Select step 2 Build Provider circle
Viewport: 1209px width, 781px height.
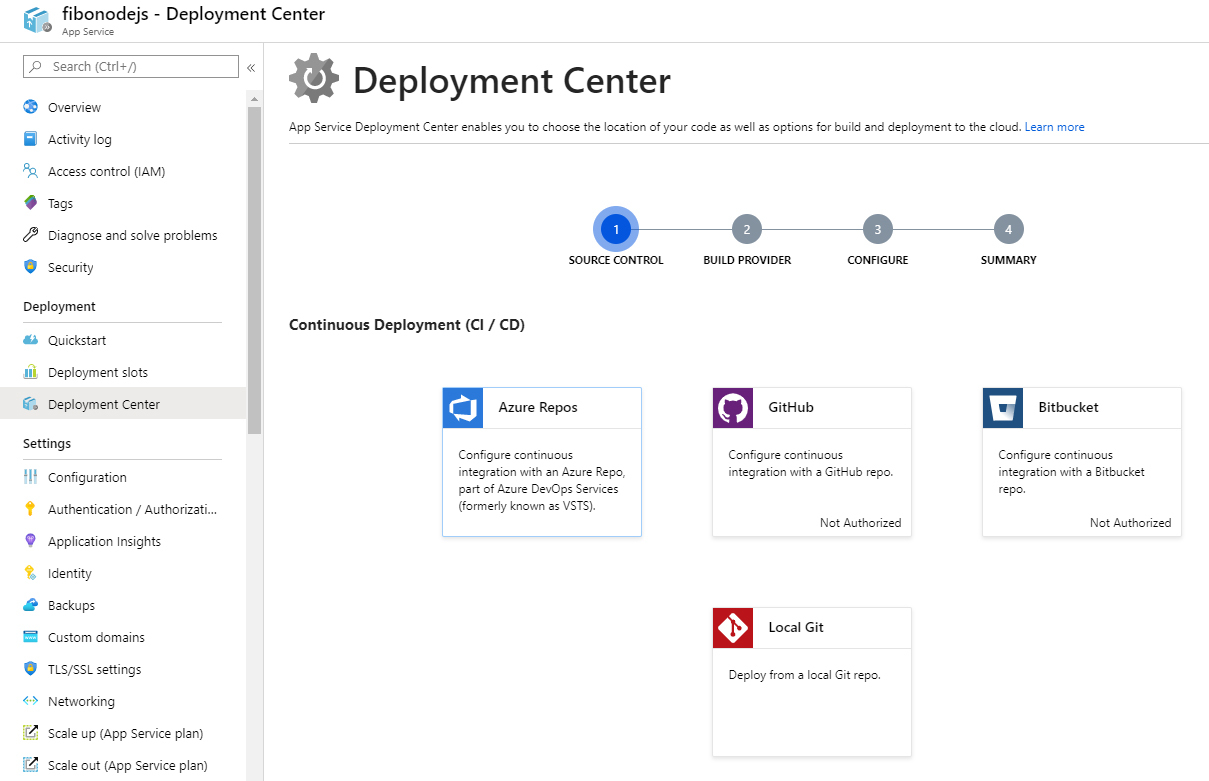[747, 230]
